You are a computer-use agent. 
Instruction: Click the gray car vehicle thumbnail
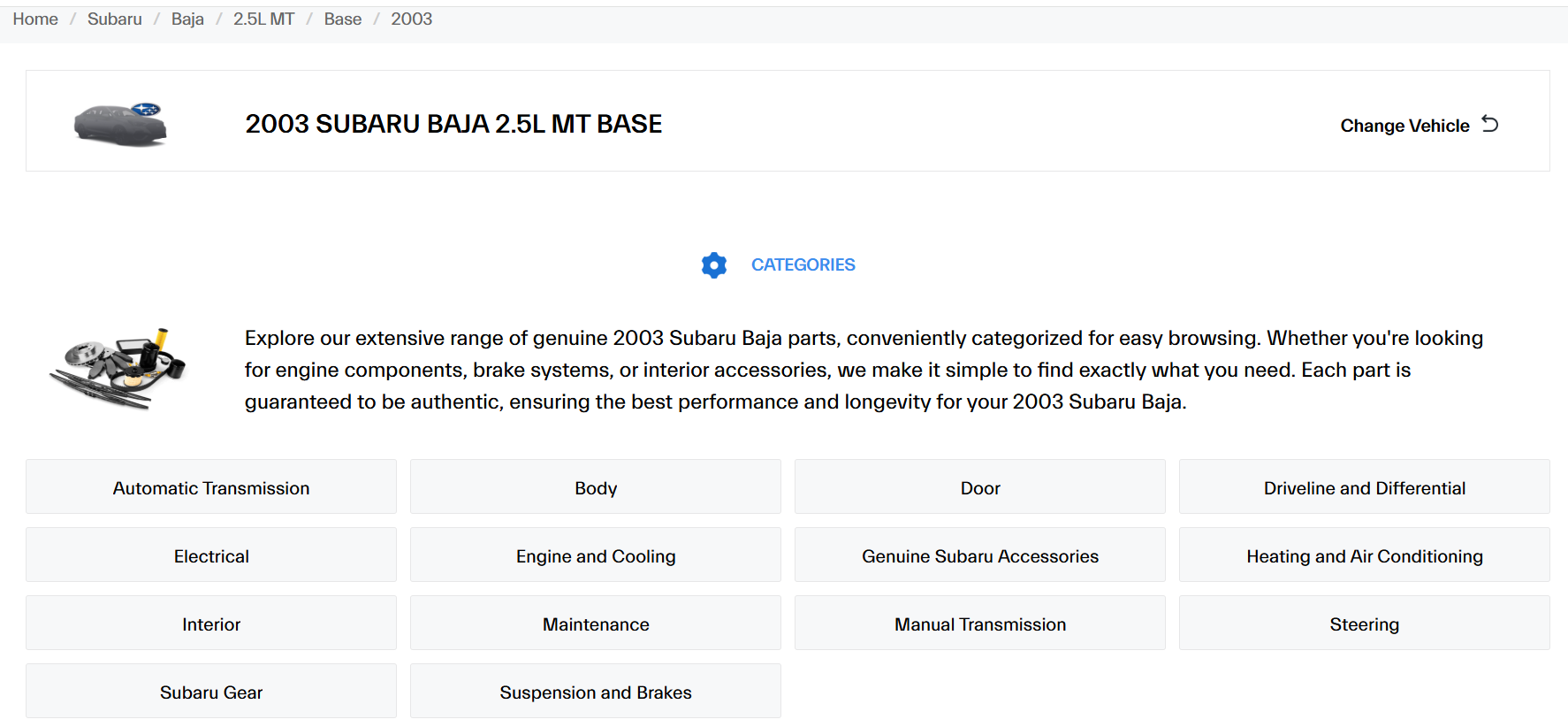120,123
